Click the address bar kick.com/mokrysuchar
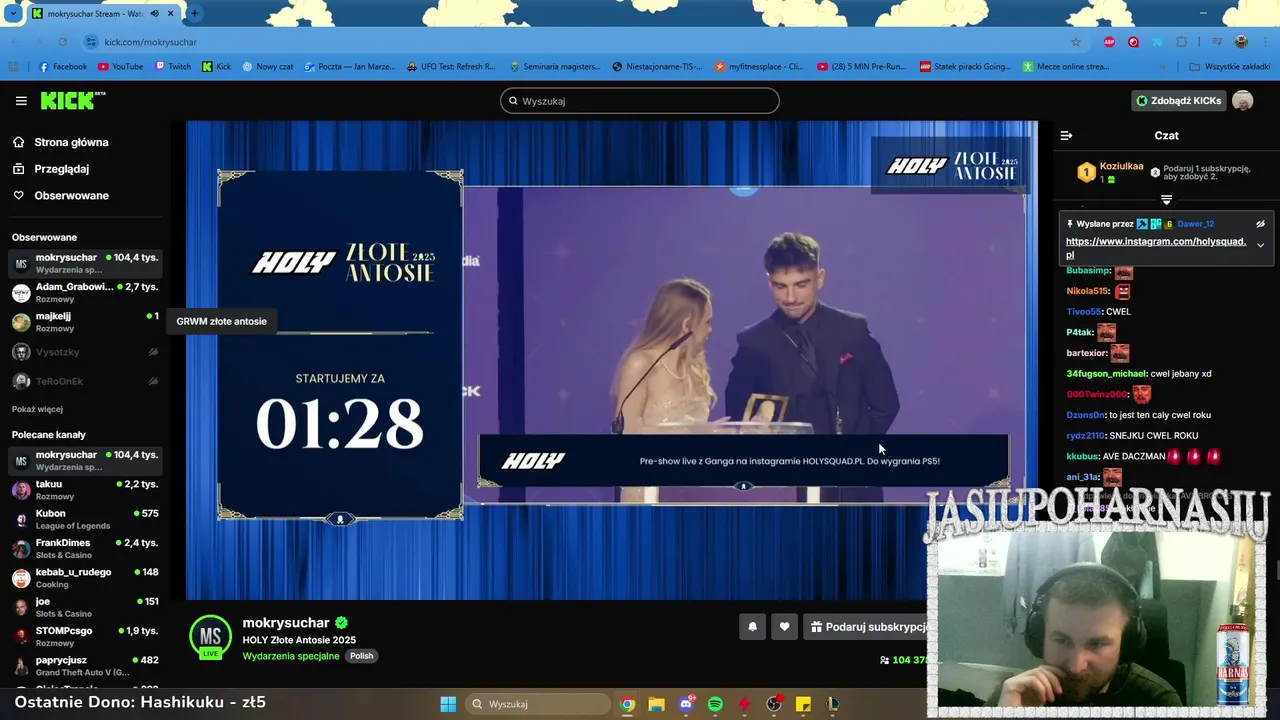This screenshot has width=1280, height=720. coord(150,42)
